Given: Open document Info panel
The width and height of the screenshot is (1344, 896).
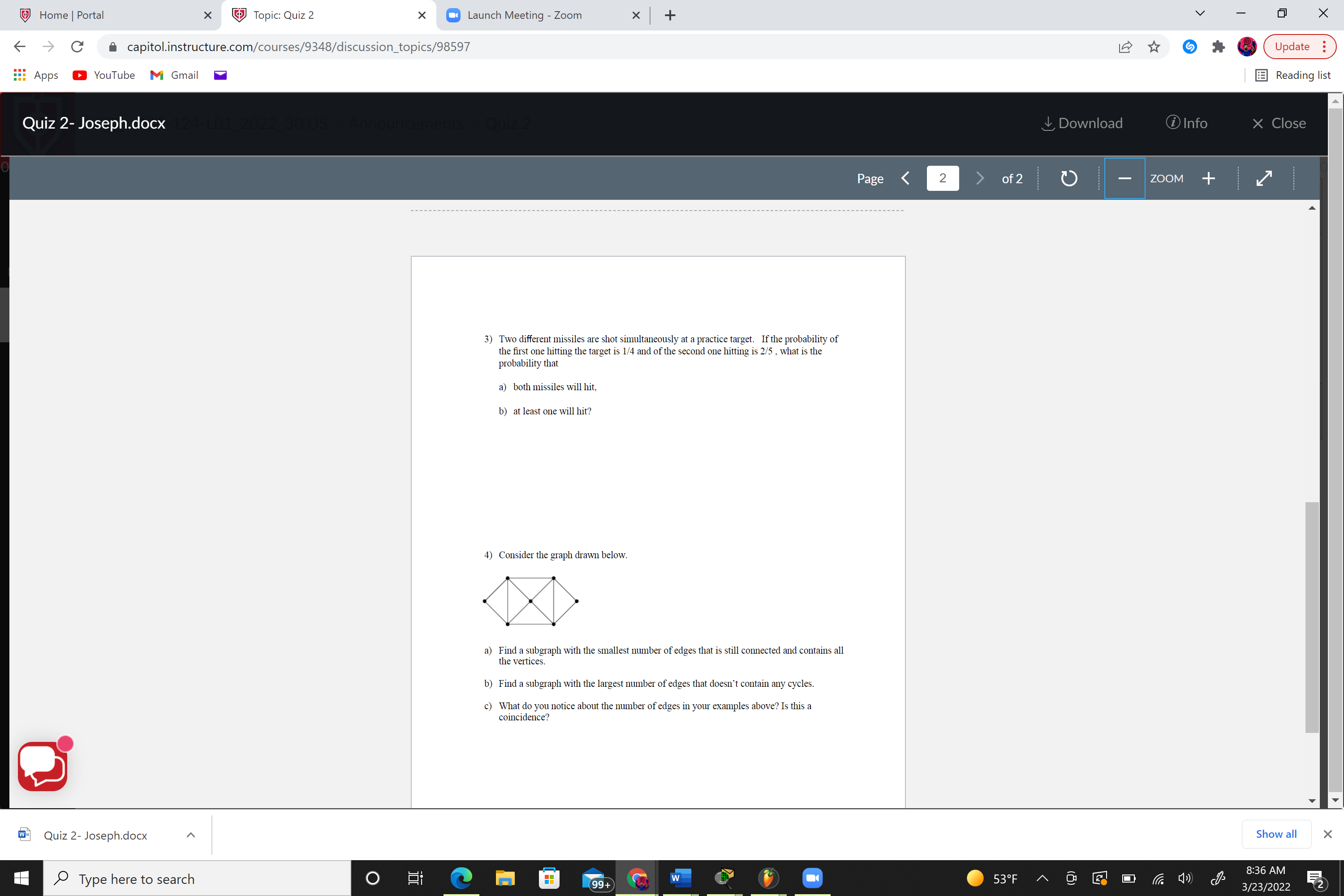Looking at the screenshot, I should (x=1188, y=123).
